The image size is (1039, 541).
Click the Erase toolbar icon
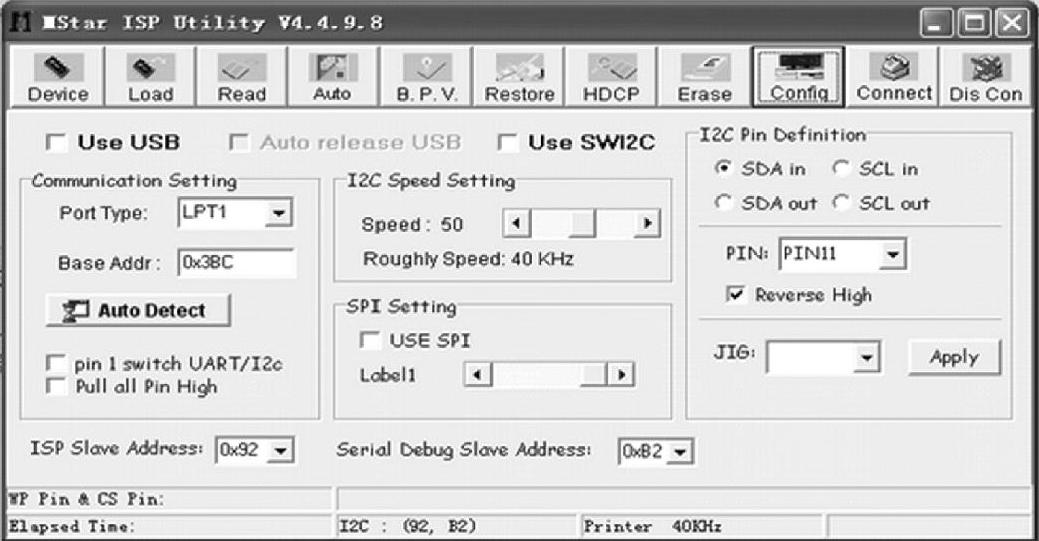point(704,77)
